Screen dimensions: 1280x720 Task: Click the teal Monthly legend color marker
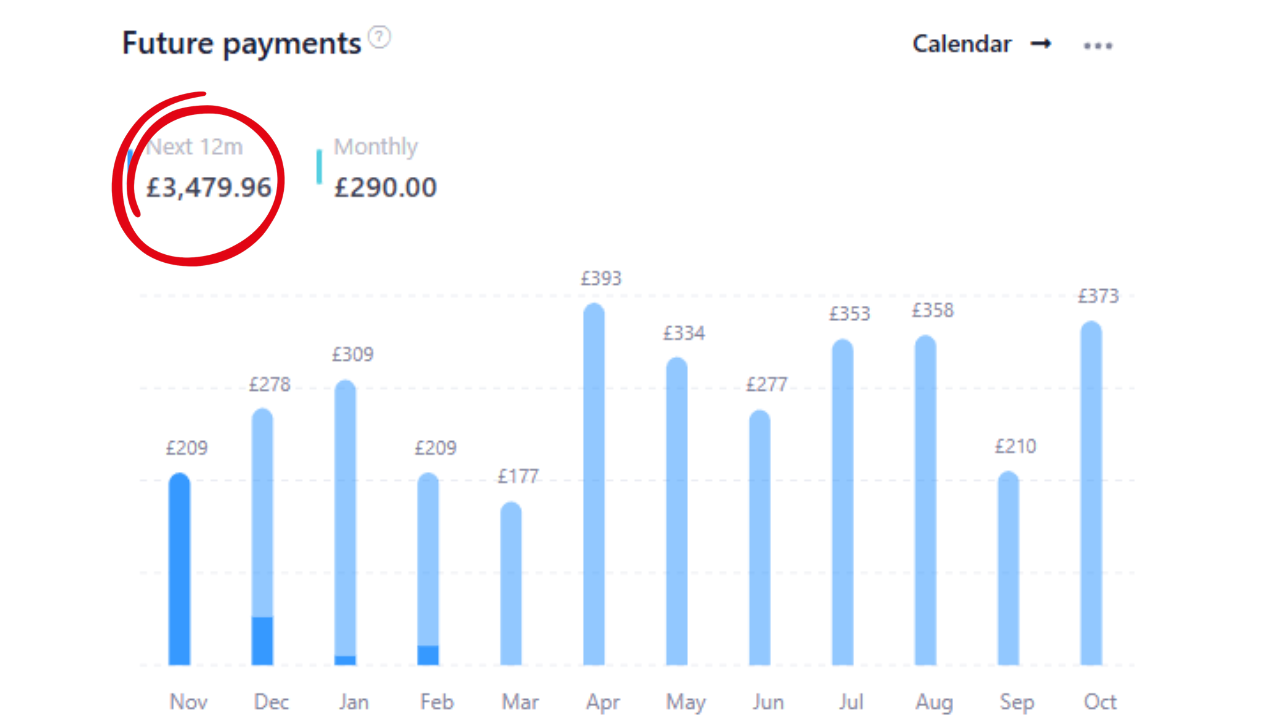point(319,167)
